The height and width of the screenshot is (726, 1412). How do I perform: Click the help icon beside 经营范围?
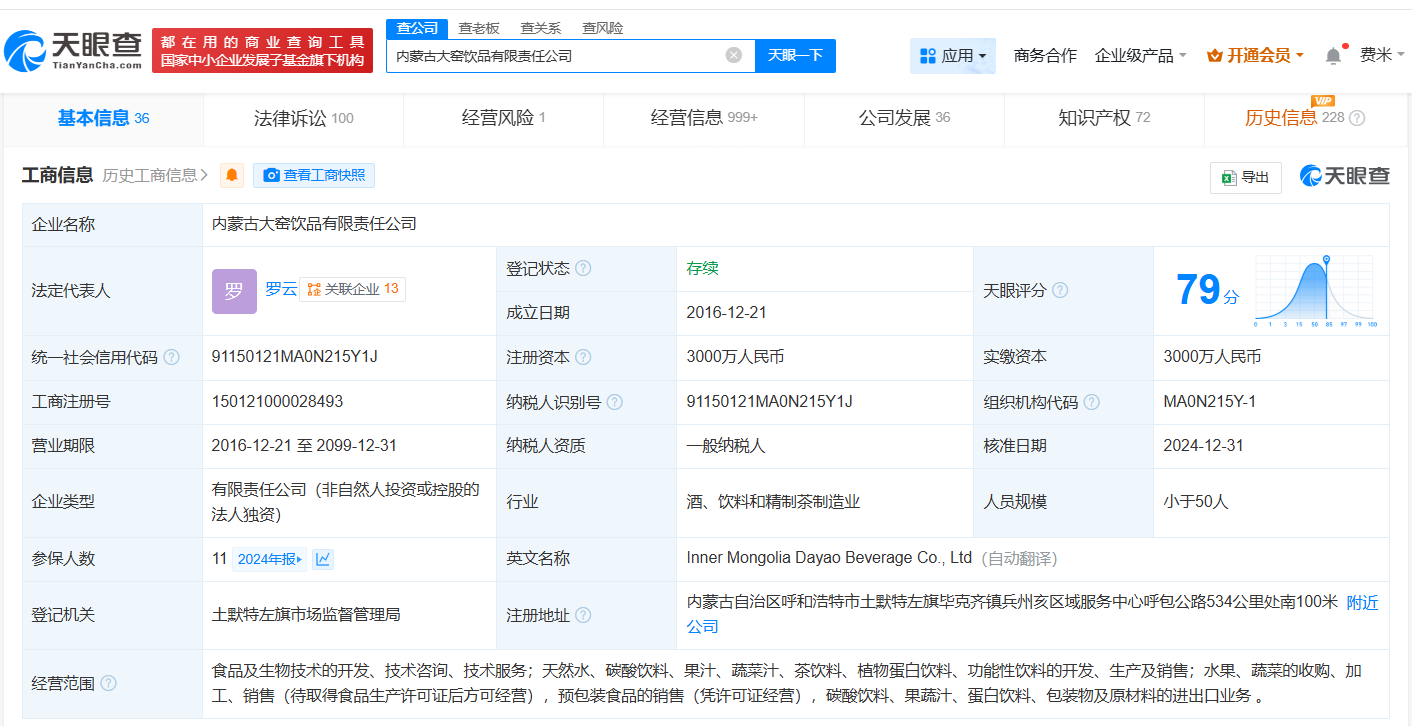coord(108,683)
